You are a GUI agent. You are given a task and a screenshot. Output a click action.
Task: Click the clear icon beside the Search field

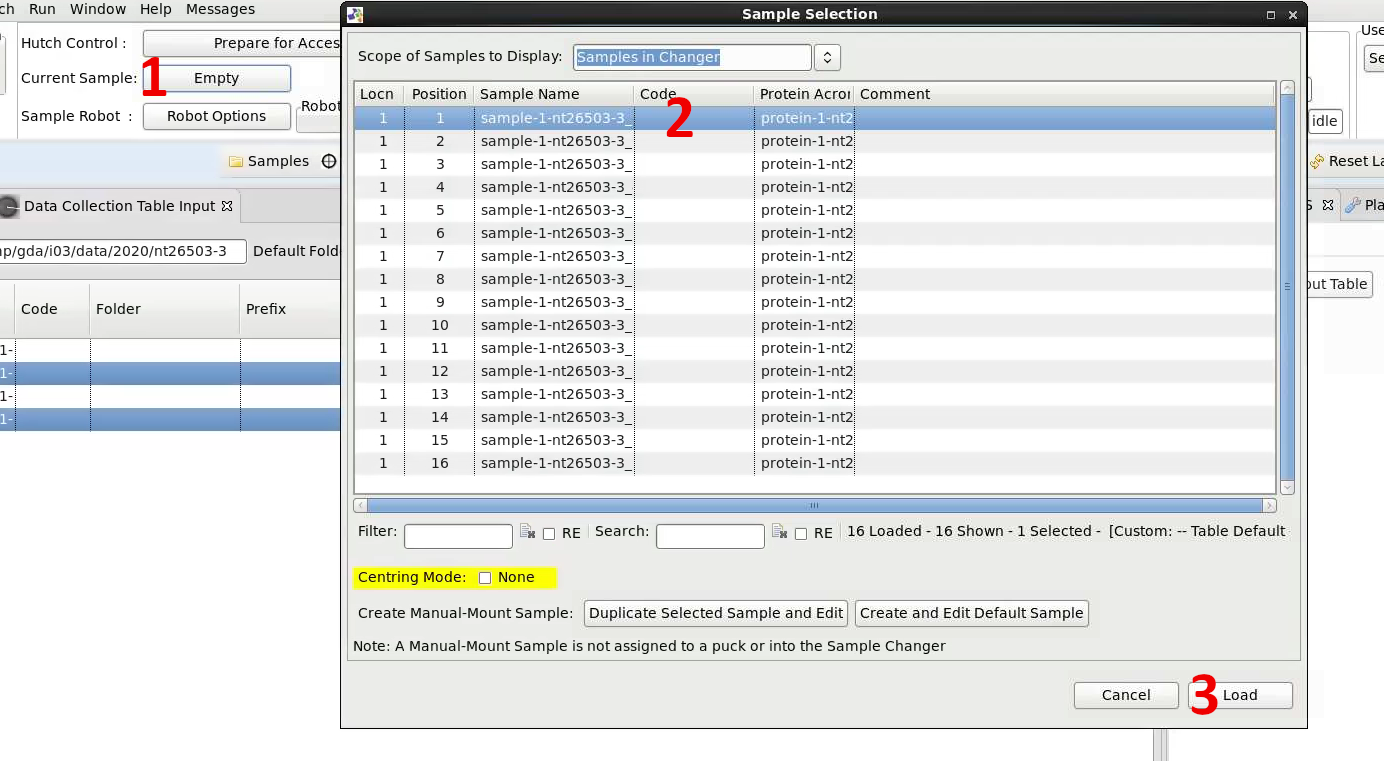tap(779, 532)
